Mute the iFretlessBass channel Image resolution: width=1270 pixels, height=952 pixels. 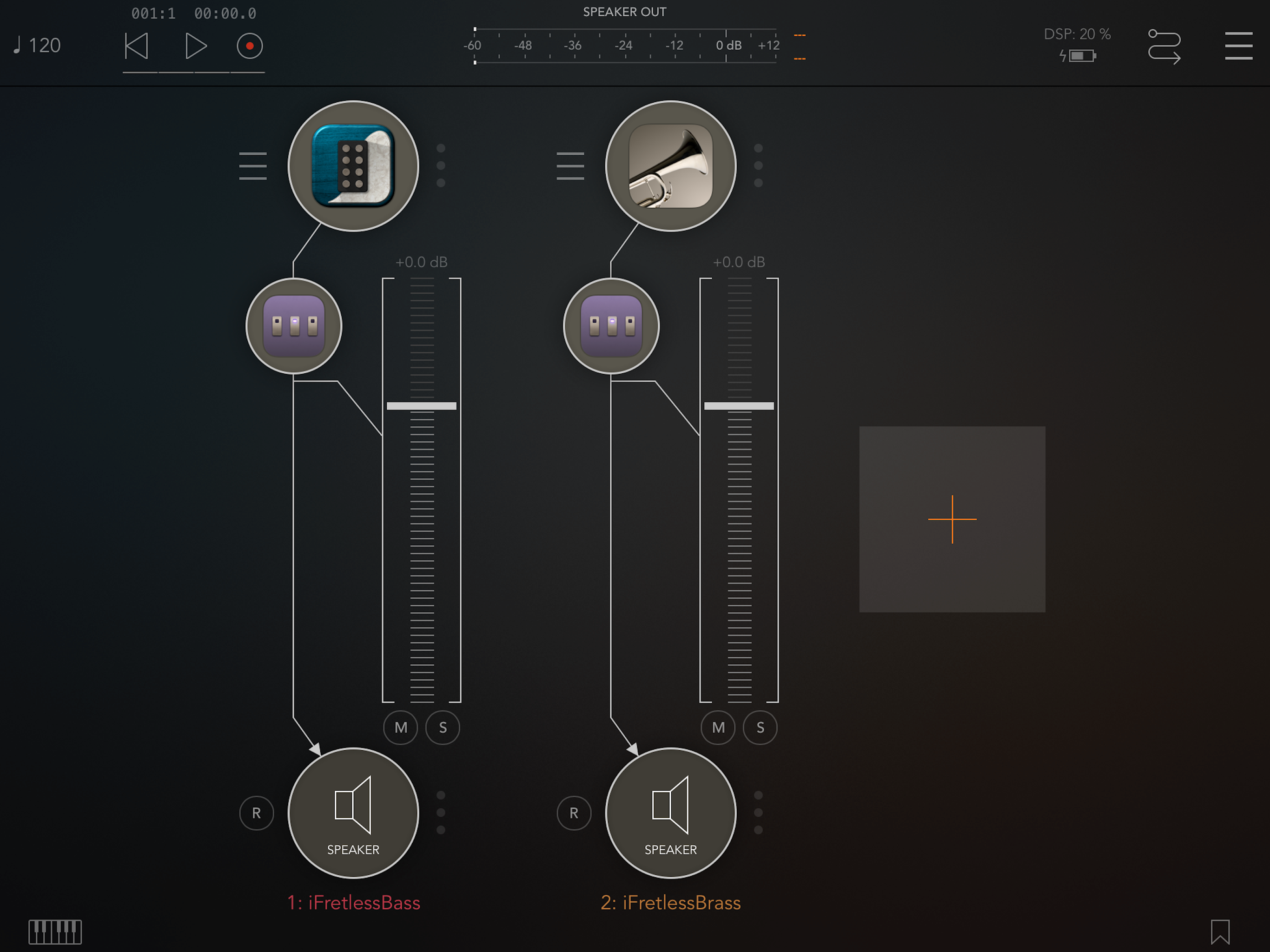(x=400, y=727)
